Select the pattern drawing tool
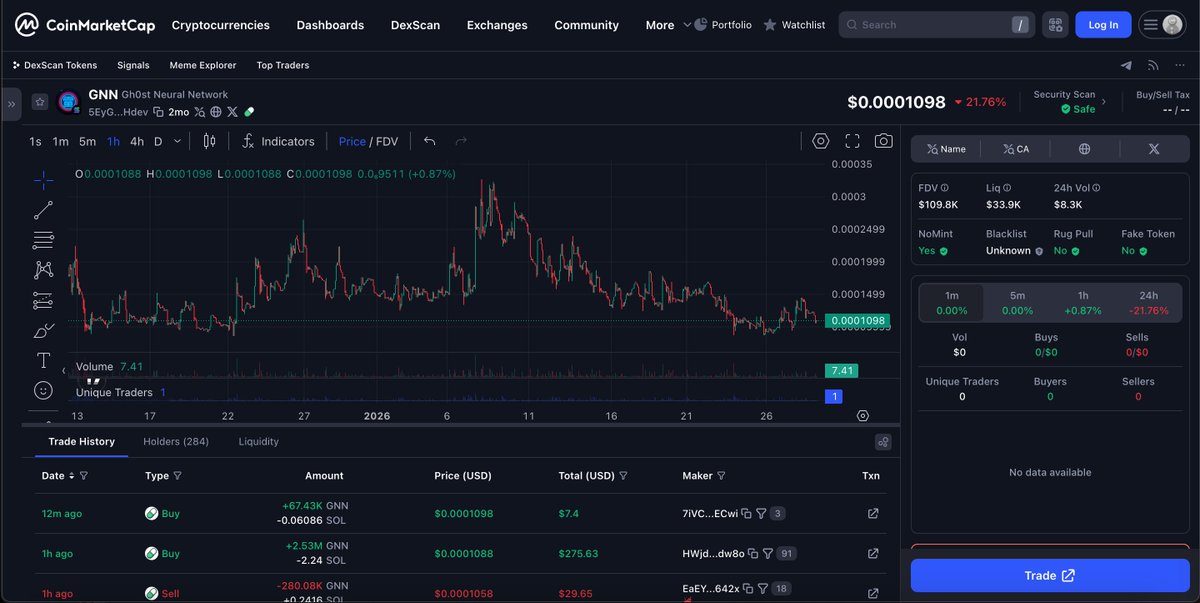The height and width of the screenshot is (603, 1200). [x=43, y=270]
